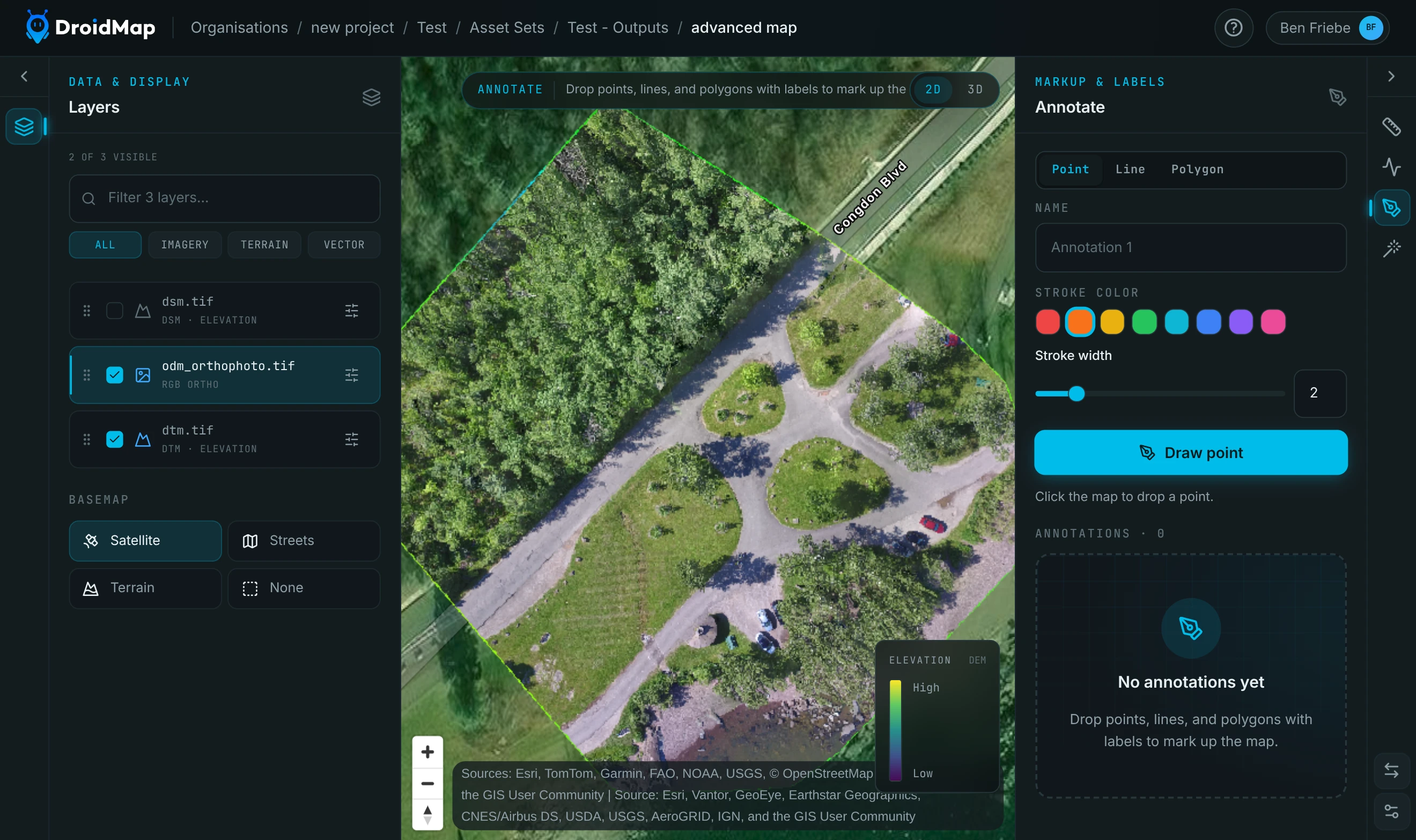The height and width of the screenshot is (840, 1416).
Task: Select the IMAGERY layer filter
Action: click(x=185, y=245)
